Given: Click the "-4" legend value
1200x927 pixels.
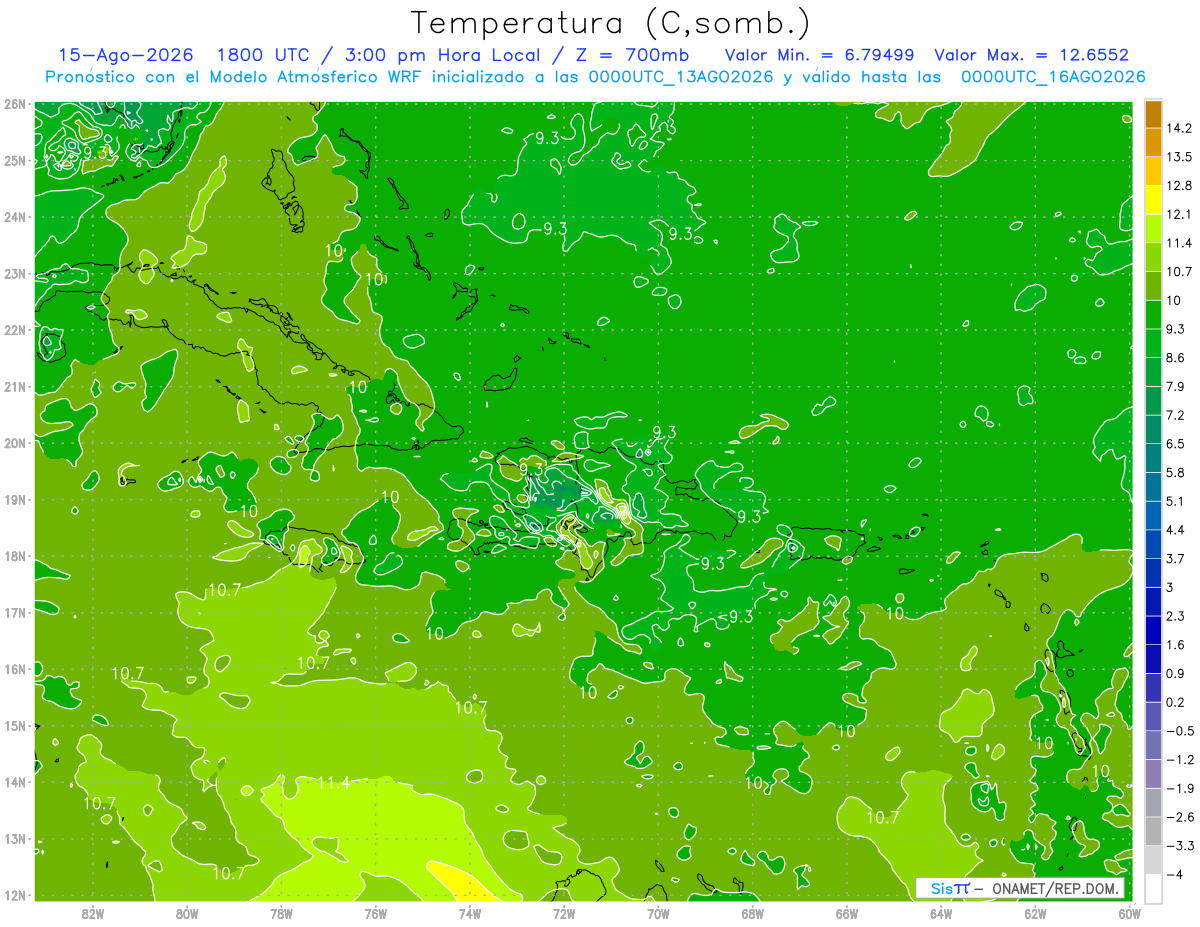Looking at the screenshot, I should pyautogui.click(x=1173, y=874).
